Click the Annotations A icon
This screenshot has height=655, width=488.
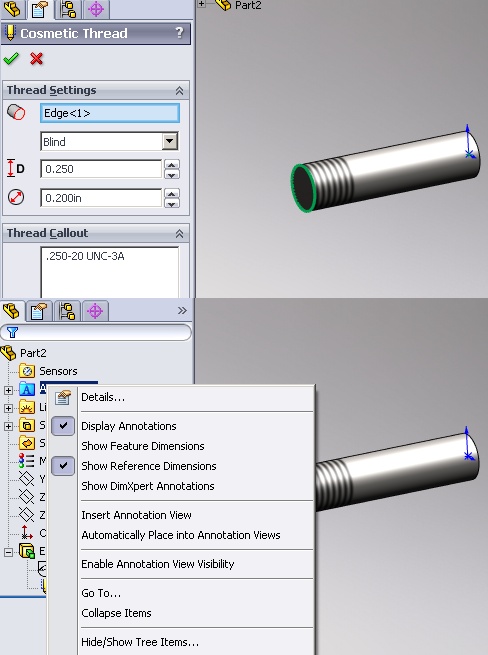pos(27,390)
